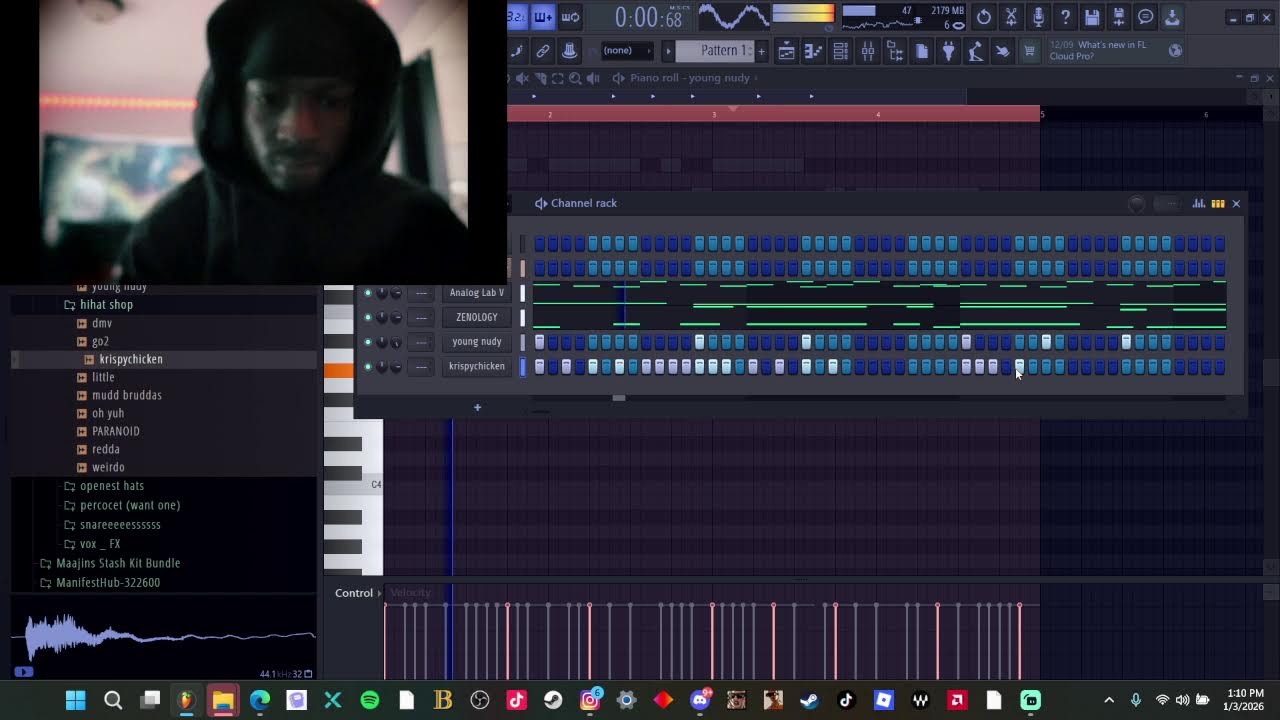
Task: Open the Playlist view icon
Action: click(x=787, y=51)
